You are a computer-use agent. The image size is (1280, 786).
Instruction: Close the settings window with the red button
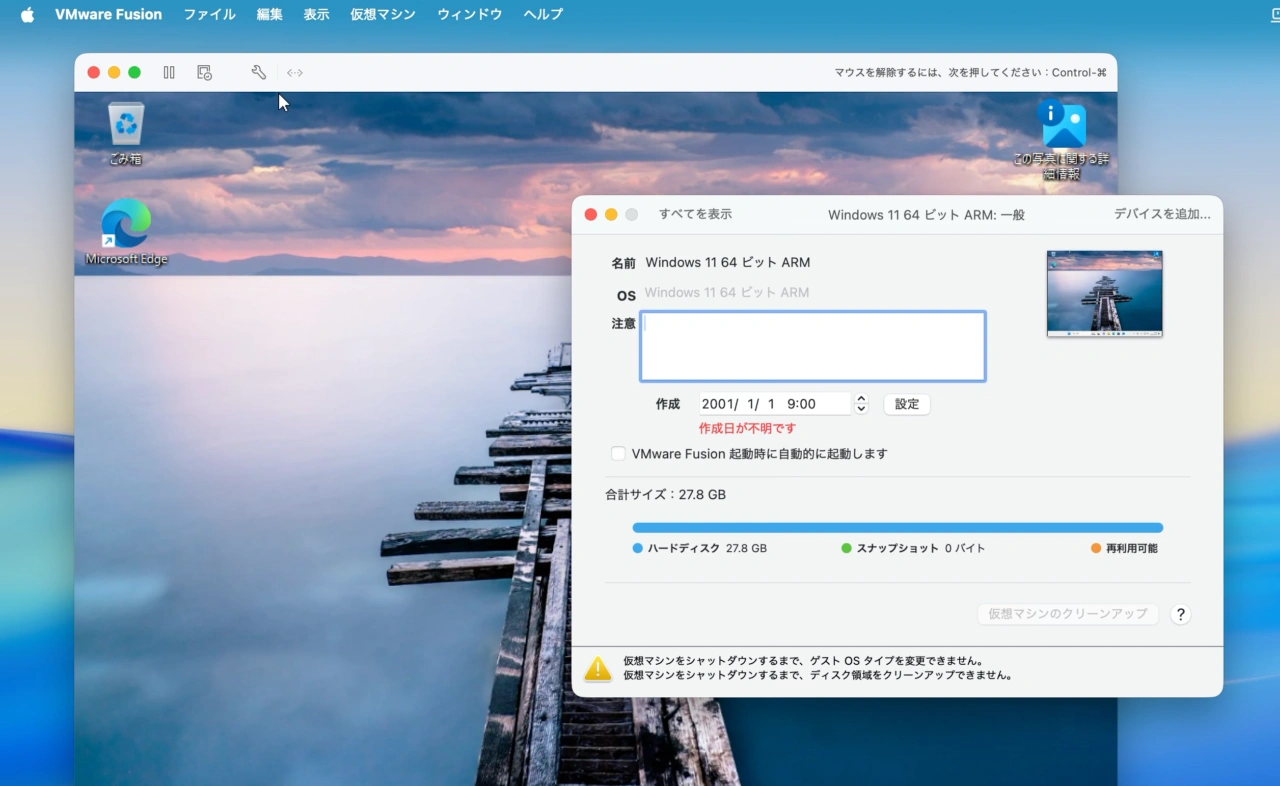pos(591,214)
